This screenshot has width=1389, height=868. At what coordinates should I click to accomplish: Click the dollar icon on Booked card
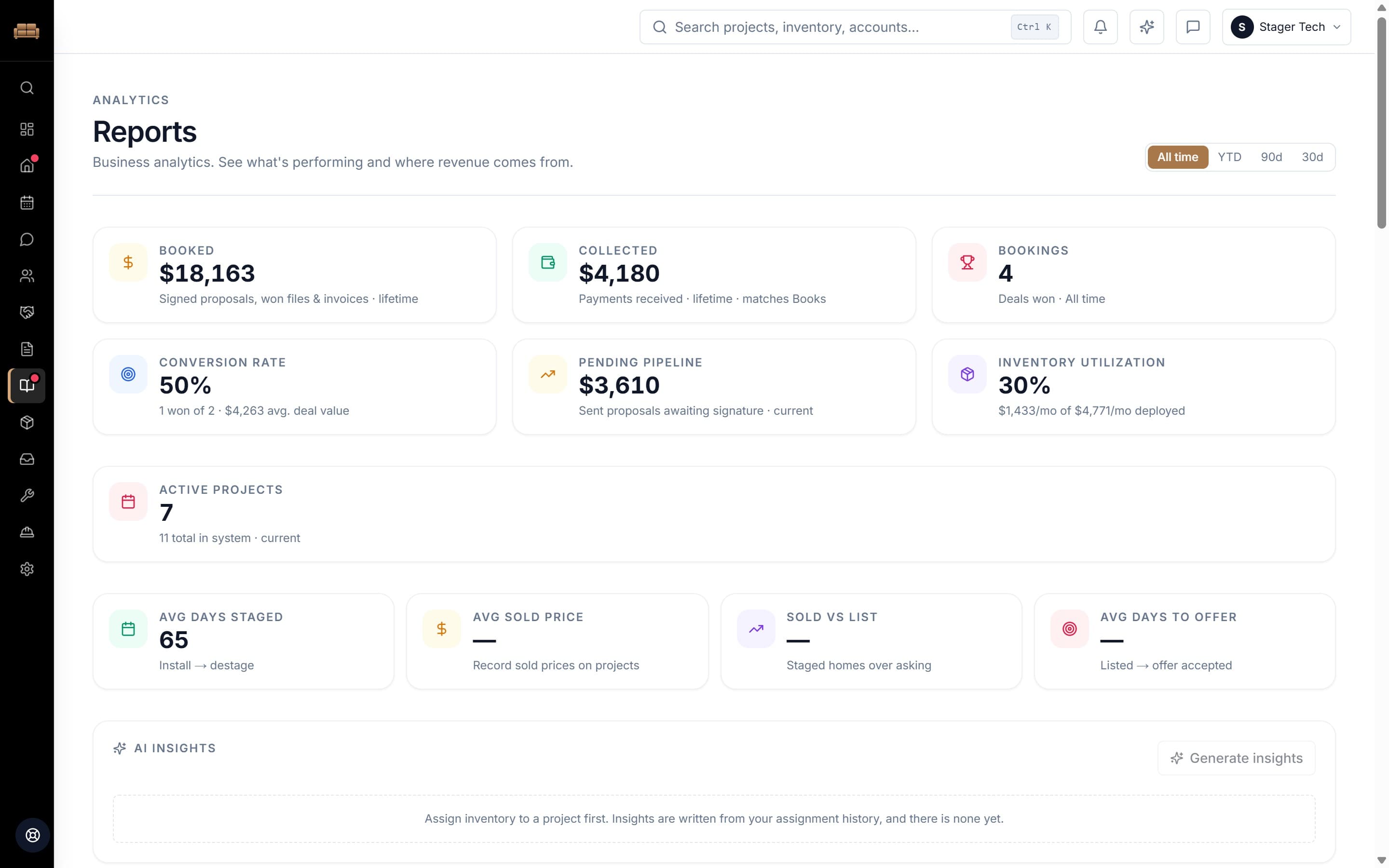(128, 262)
